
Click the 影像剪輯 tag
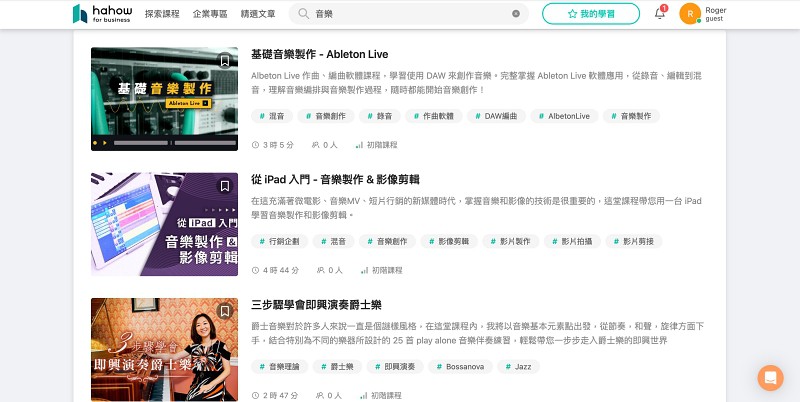449,241
